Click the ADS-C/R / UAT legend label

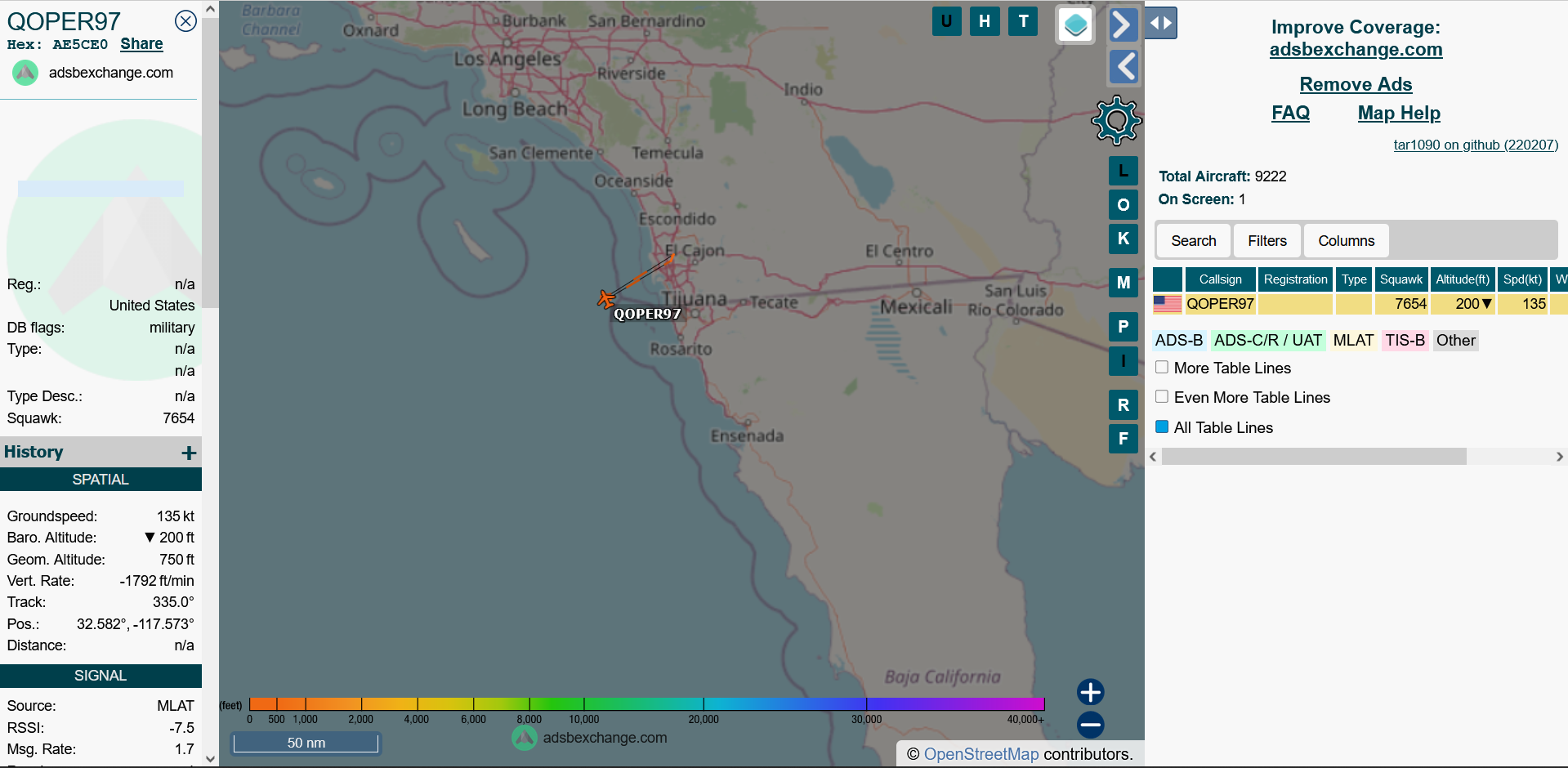pos(1268,341)
